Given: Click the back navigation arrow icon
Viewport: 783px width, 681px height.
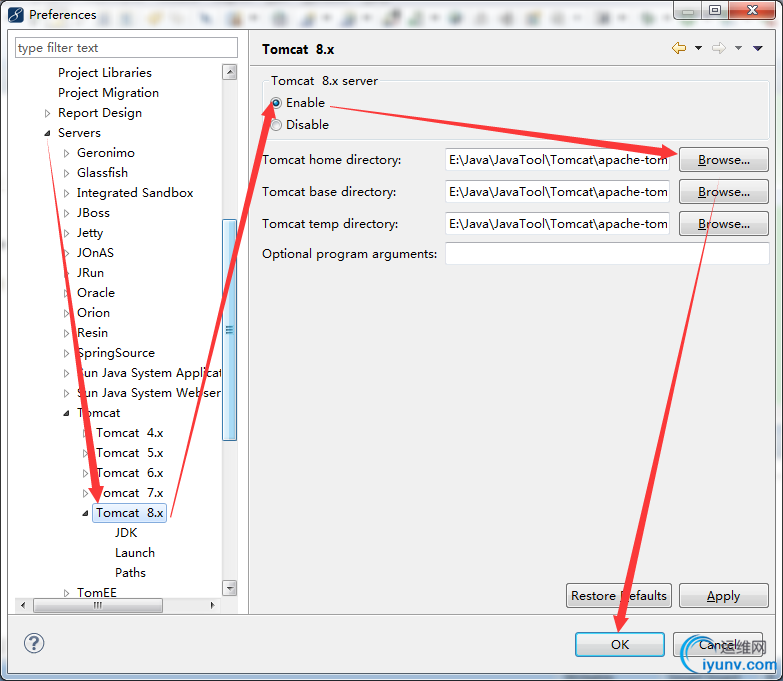Looking at the screenshot, I should click(679, 48).
